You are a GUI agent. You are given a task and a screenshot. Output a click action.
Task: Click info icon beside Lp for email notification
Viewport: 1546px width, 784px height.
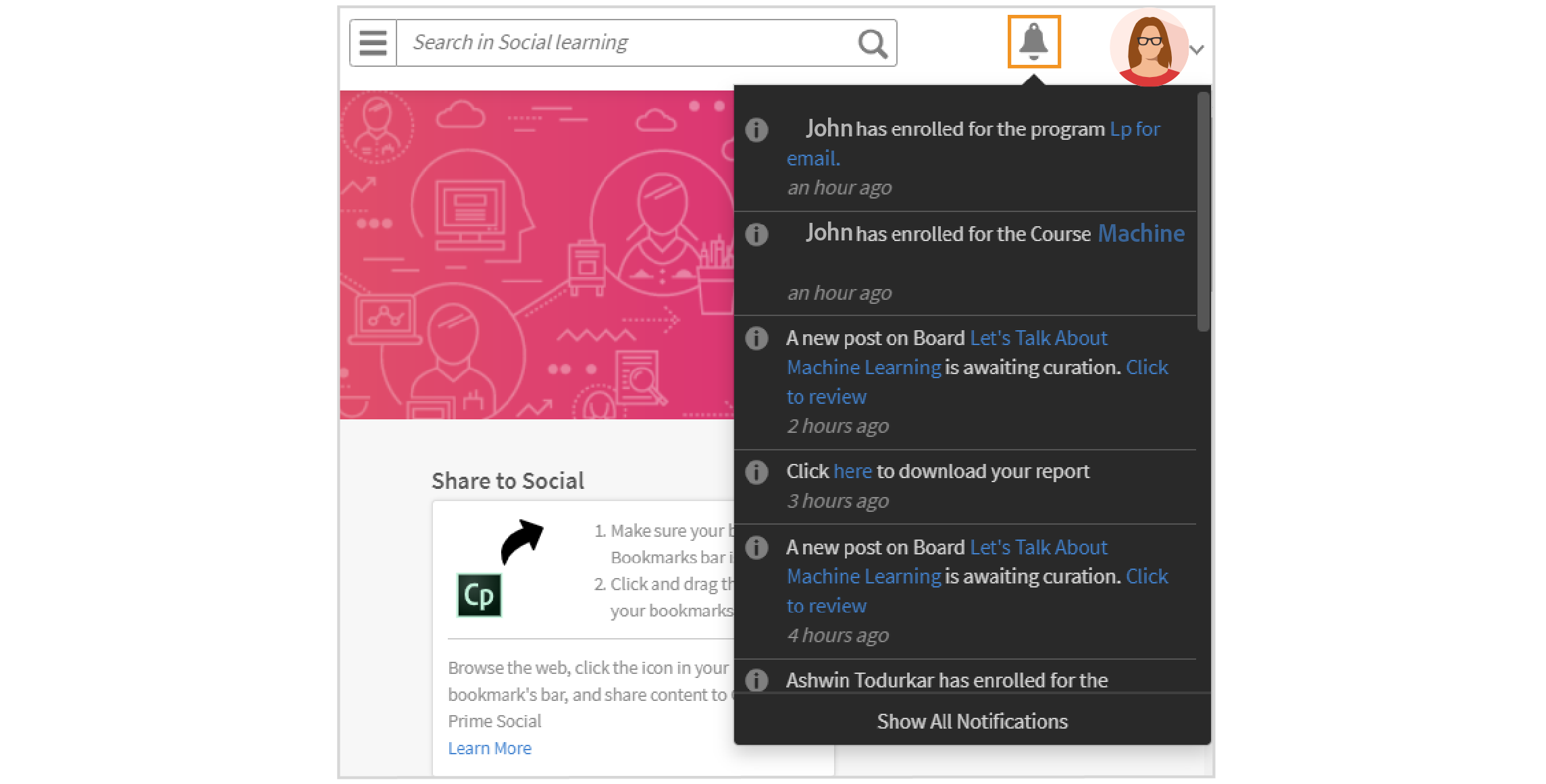click(x=756, y=130)
